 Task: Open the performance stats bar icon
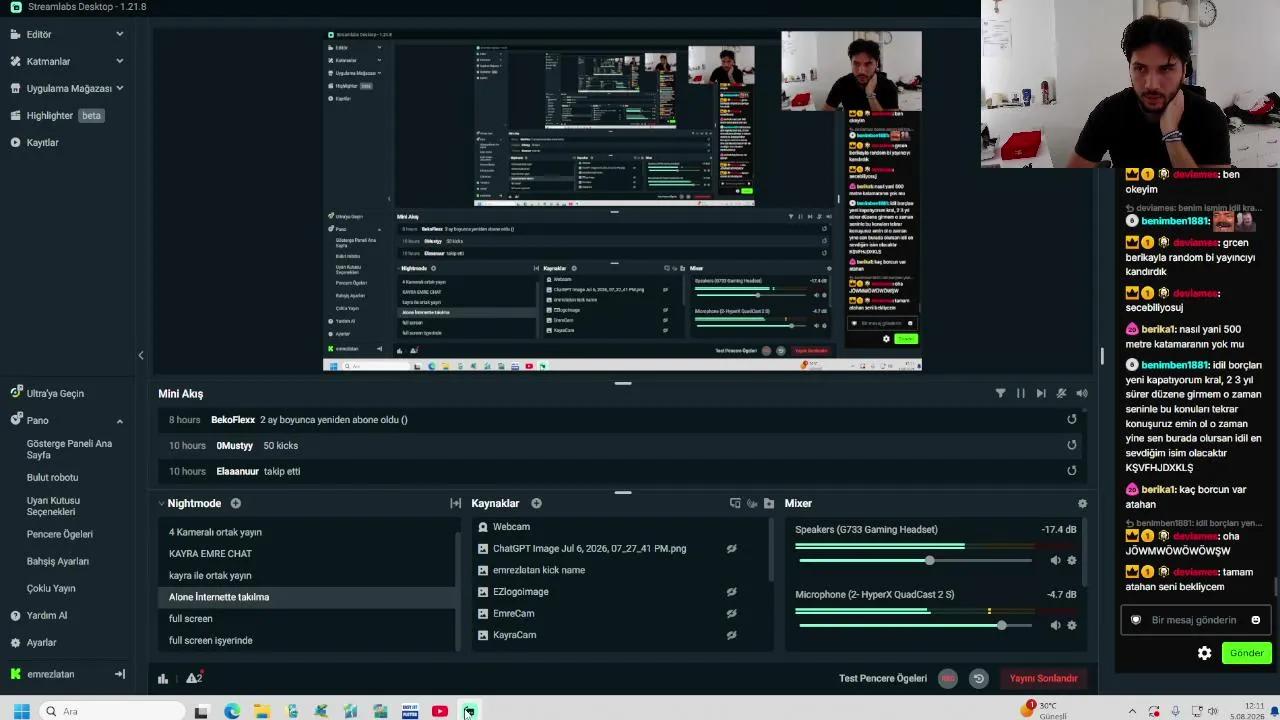click(x=163, y=678)
